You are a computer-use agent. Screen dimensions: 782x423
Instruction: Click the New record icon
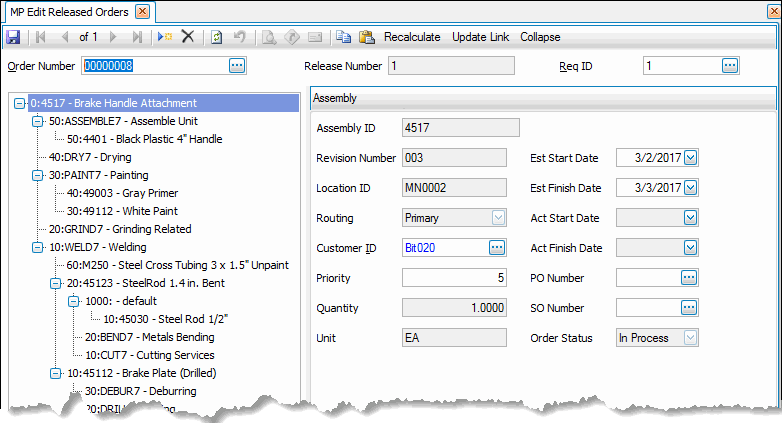click(x=164, y=37)
